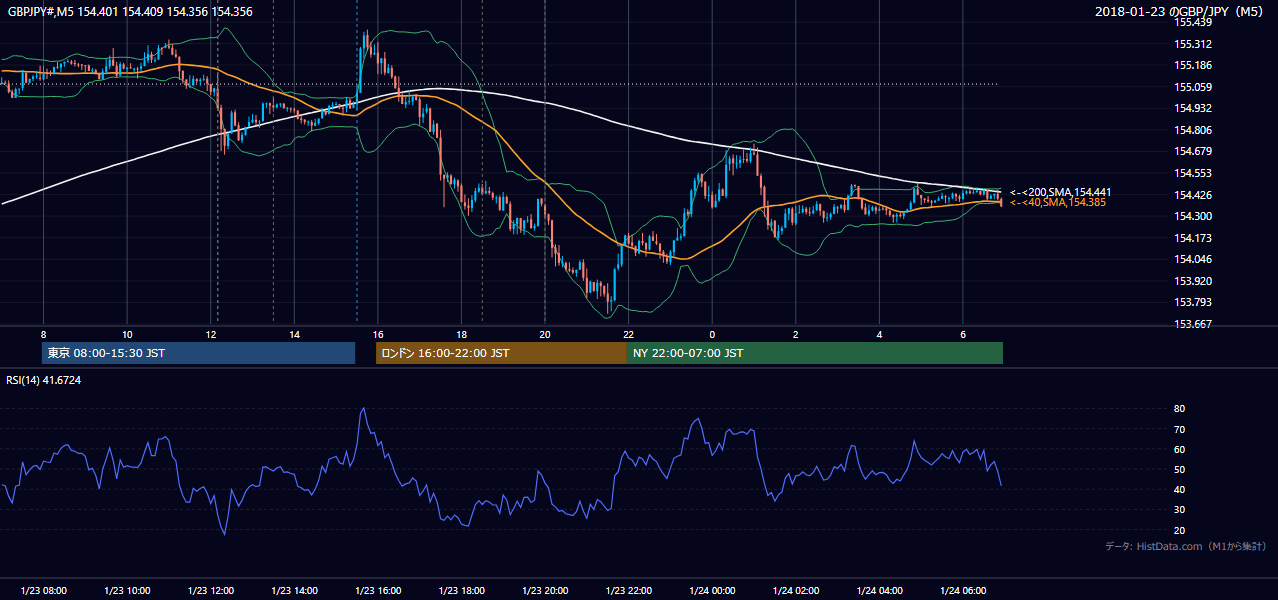Viewport: 1278px width, 600px height.
Task: Click price axis value 155.186
Action: (x=1194, y=65)
